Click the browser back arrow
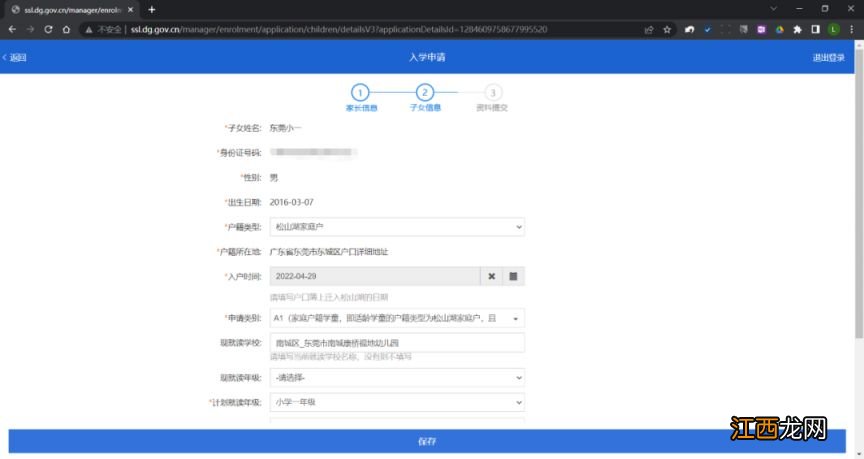 (x=12, y=29)
